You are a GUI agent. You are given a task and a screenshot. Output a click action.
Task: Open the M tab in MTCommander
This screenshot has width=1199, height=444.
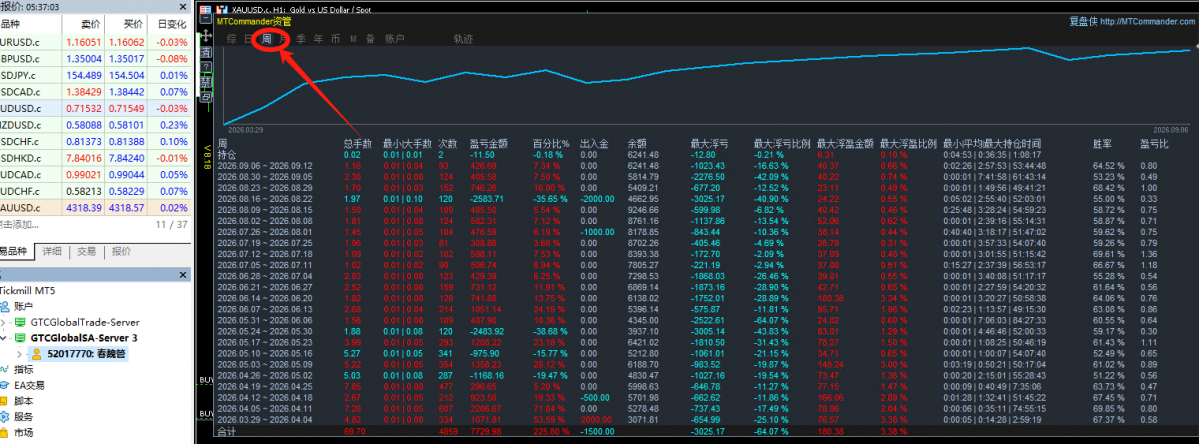[x=353, y=38]
